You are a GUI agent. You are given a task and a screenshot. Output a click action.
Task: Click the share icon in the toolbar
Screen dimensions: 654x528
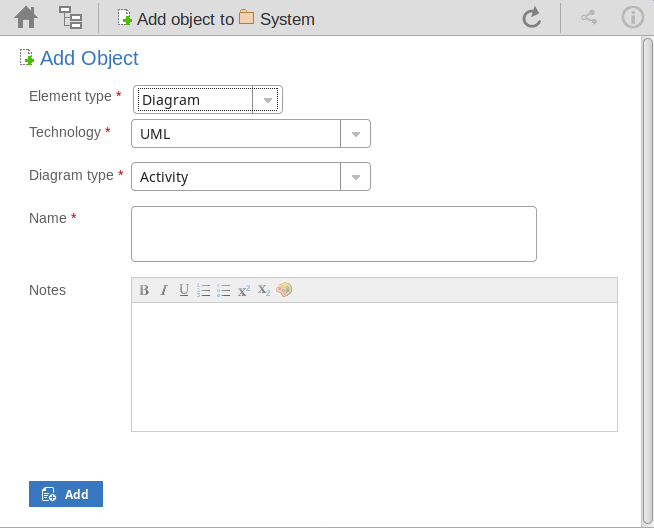[589, 17]
